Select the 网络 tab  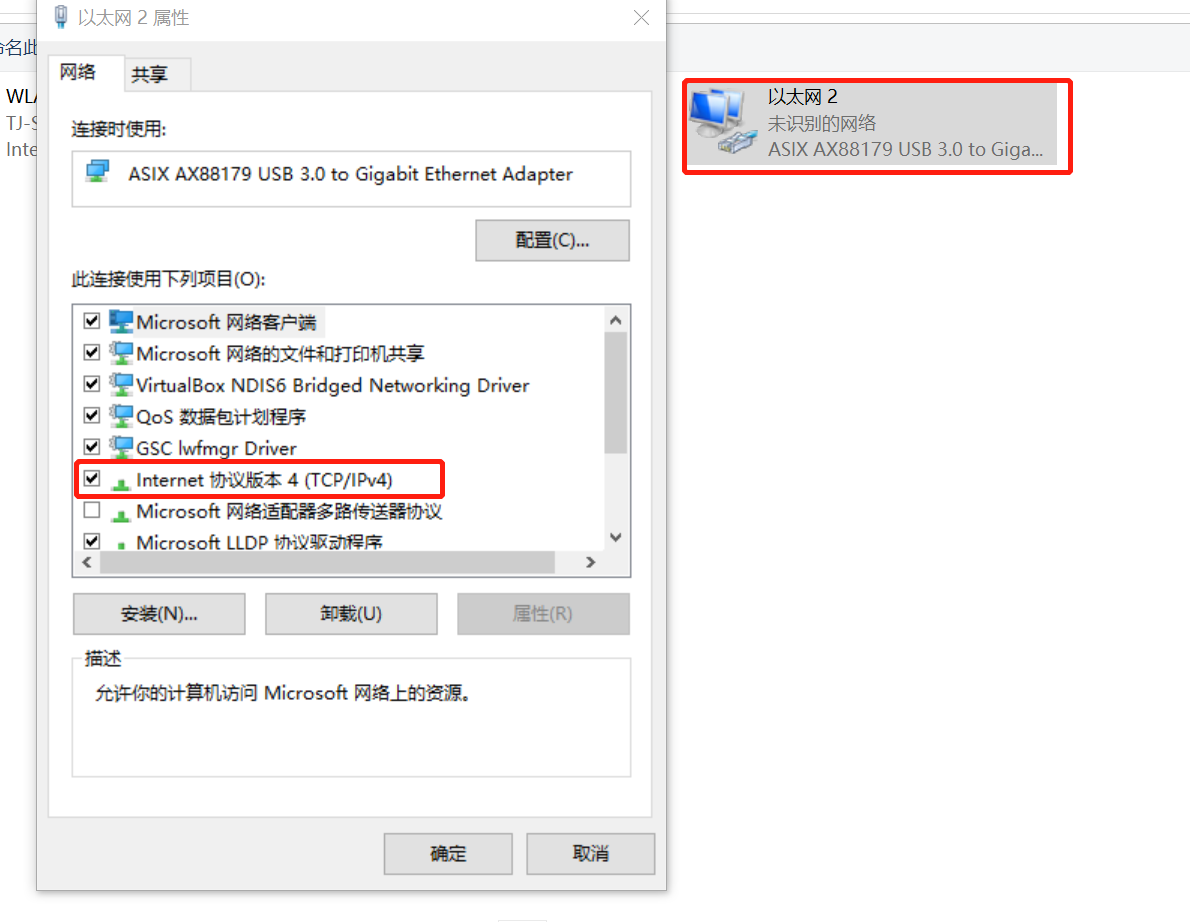tap(78, 72)
